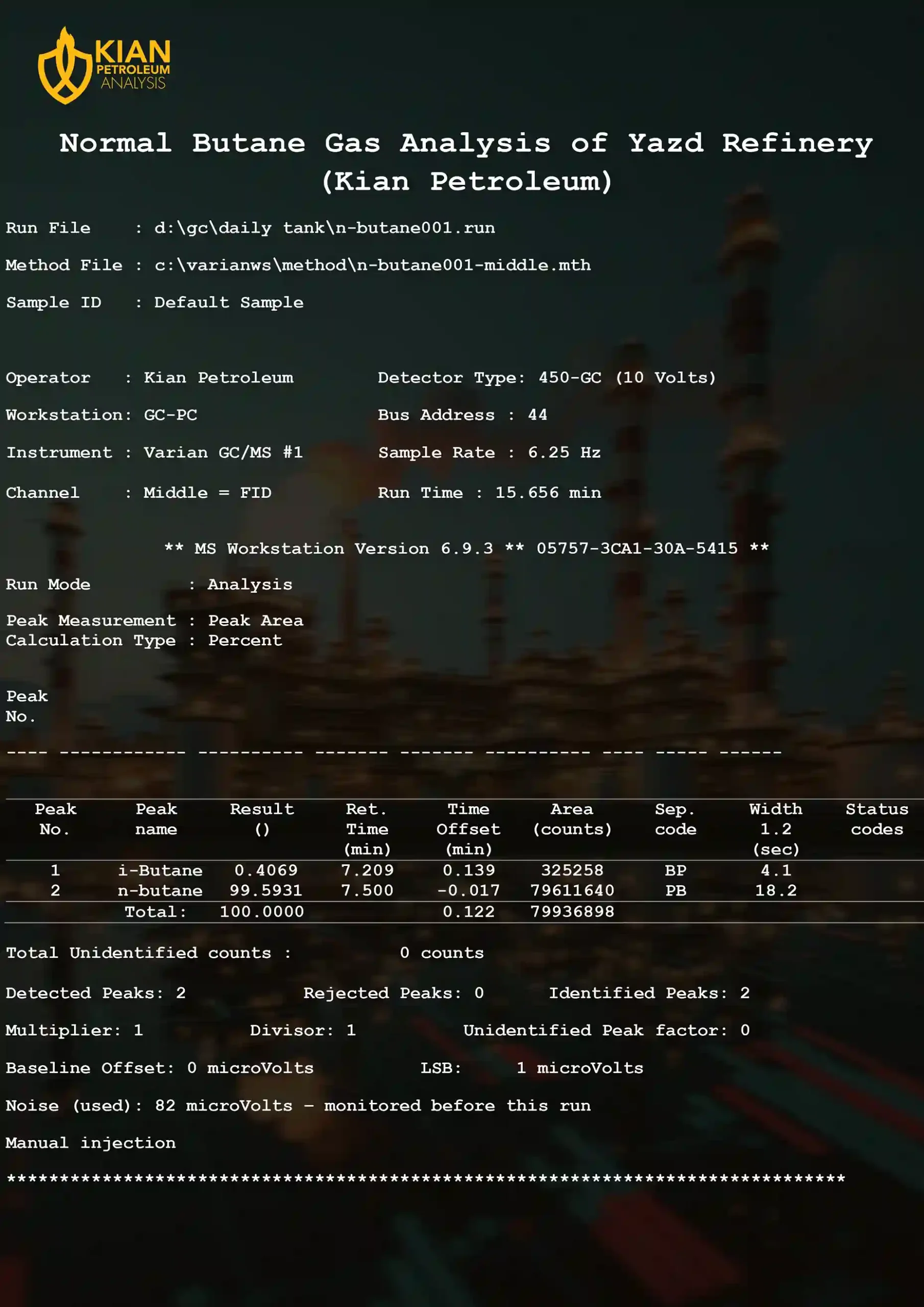The width and height of the screenshot is (924, 1307).
Task: Select the Area counts column header
Action: pyautogui.click(x=572, y=818)
